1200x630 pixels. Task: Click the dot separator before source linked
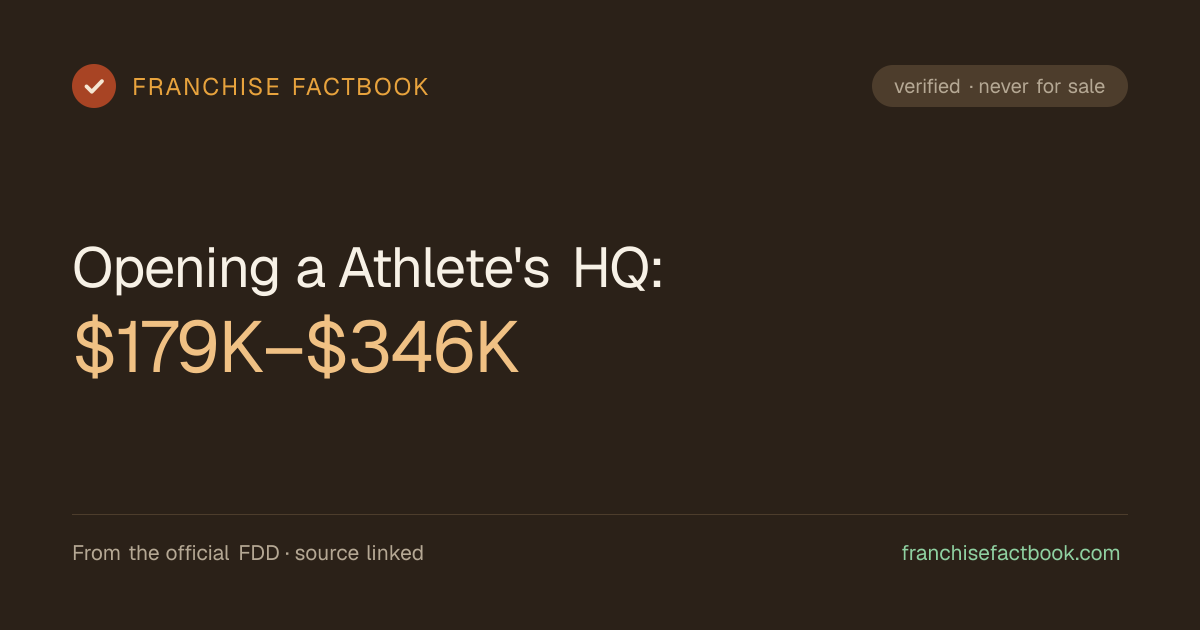click(287, 554)
